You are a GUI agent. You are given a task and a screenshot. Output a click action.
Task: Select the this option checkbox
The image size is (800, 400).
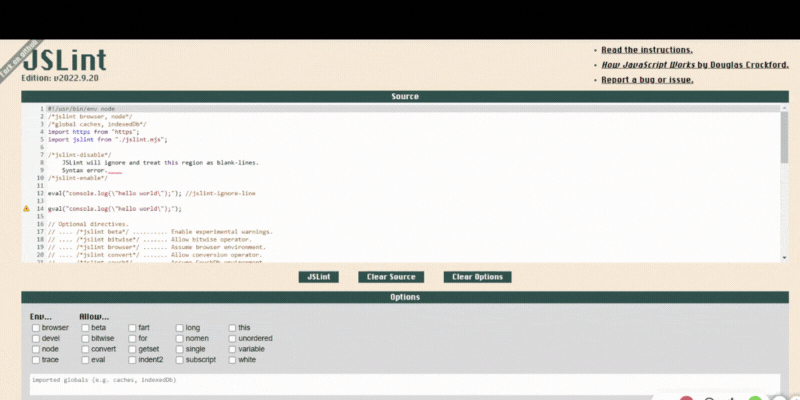click(x=232, y=328)
